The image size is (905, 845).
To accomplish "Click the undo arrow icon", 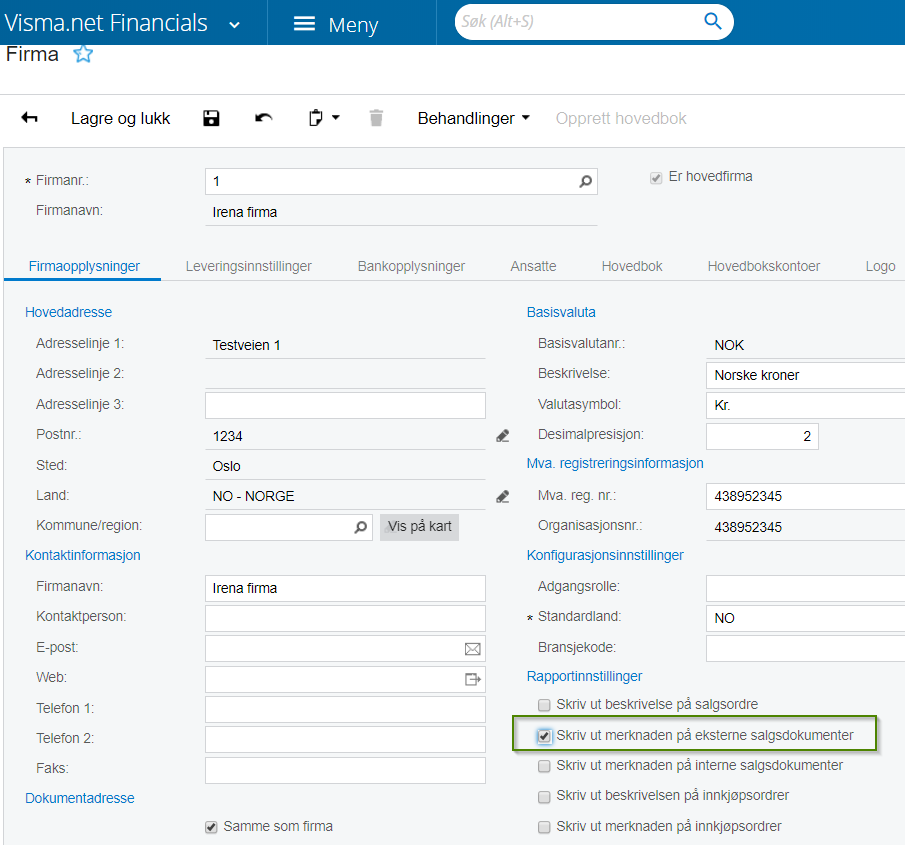I will click(264, 118).
